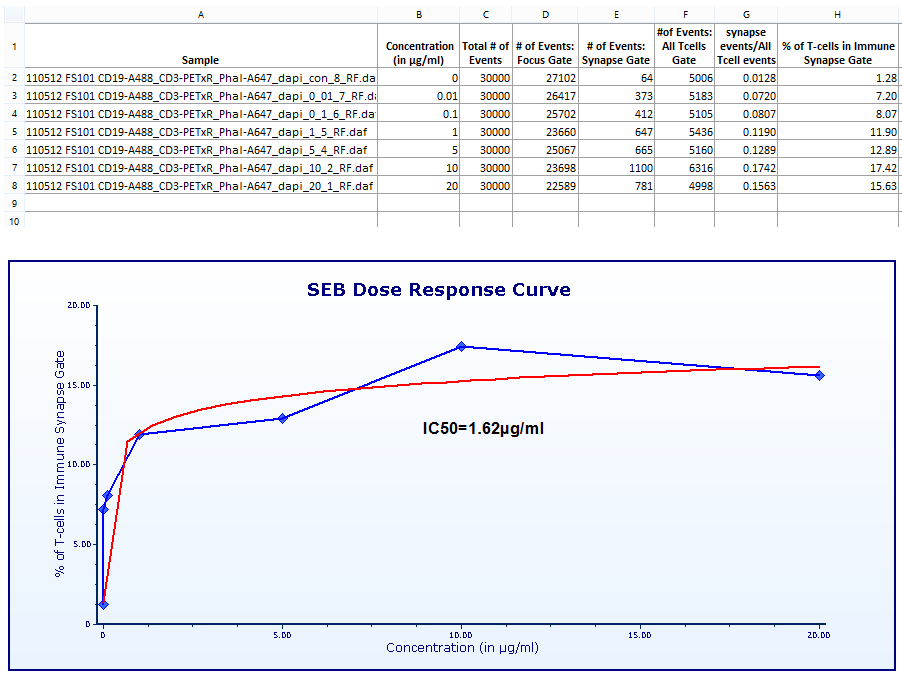Select the '% of T-cells in Immune Synapse Gate' header cell

pyautogui.click(x=838, y=53)
